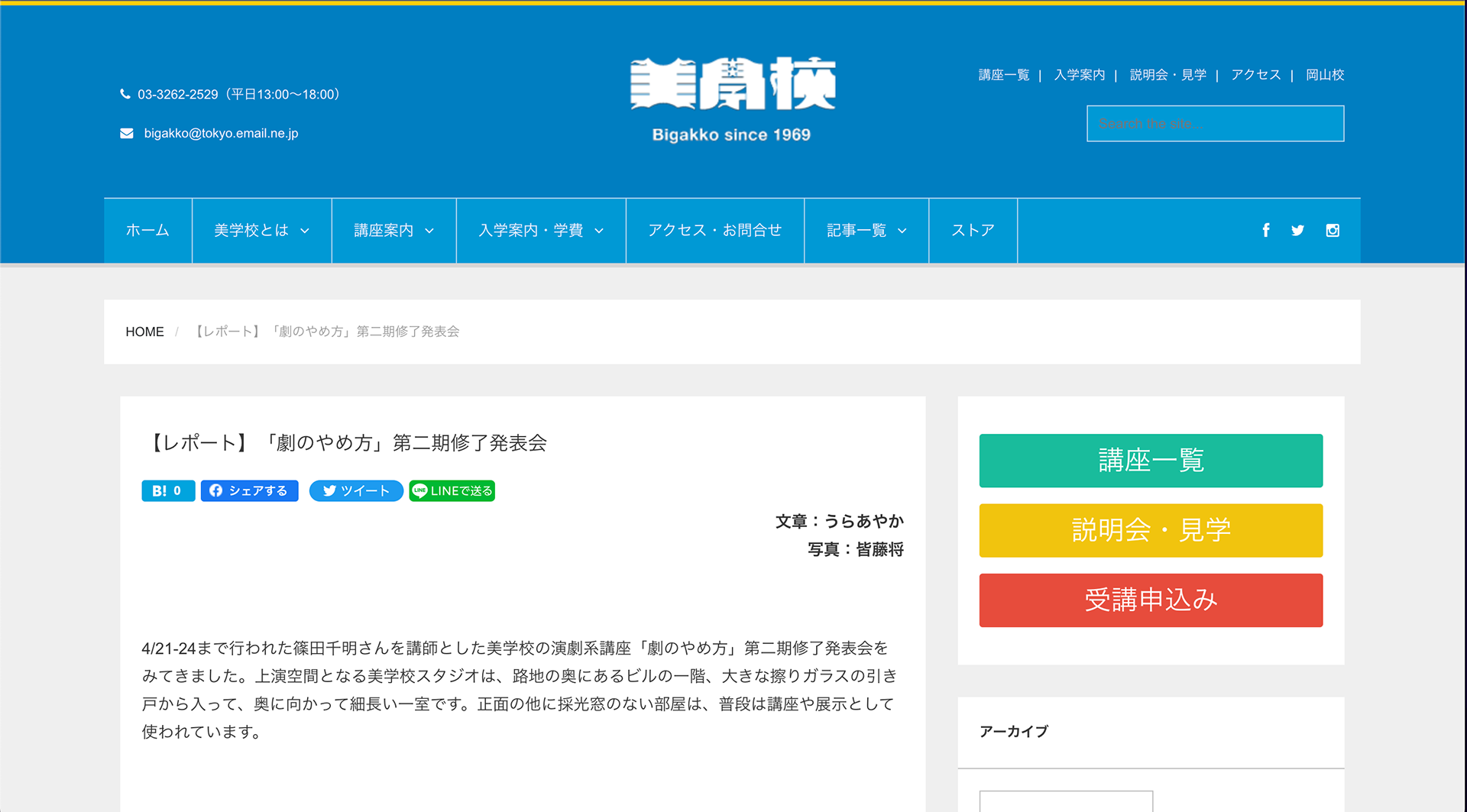This screenshot has width=1467, height=812.
Task: Click the envelope icon beside email address
Action: (x=127, y=133)
